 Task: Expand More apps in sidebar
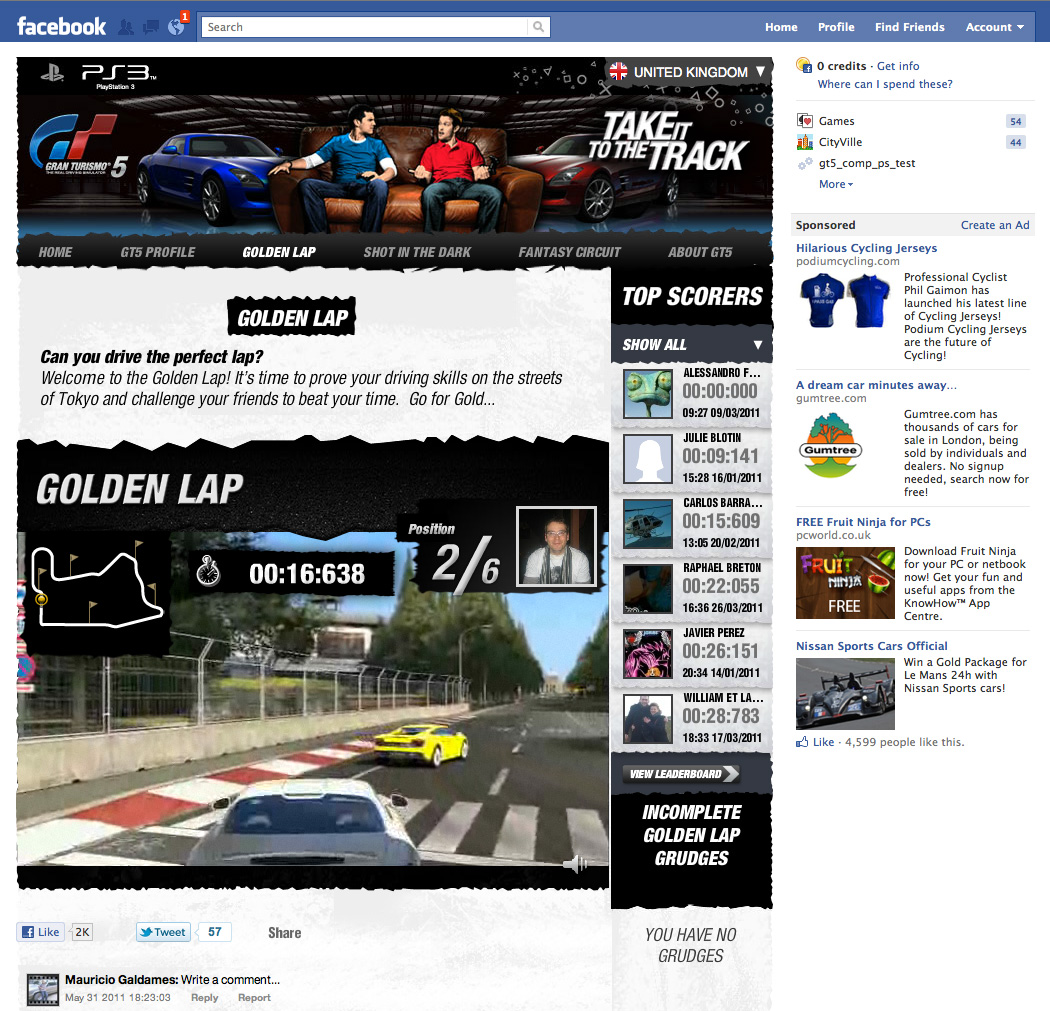836,184
